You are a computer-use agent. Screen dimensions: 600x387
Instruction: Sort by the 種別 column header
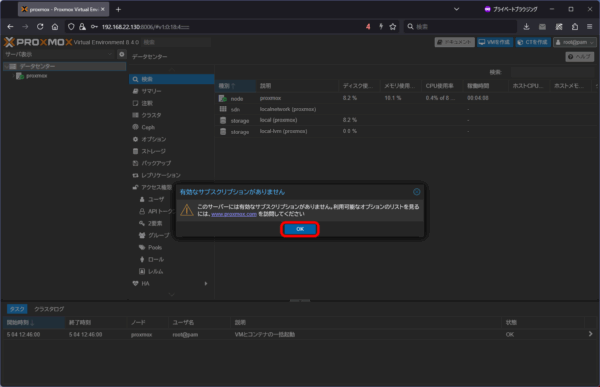click(236, 86)
